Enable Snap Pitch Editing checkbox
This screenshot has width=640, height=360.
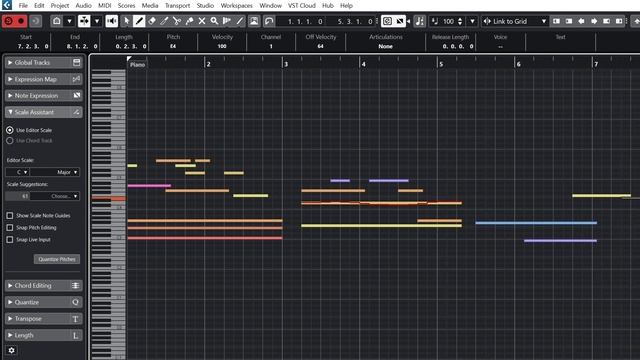[10, 227]
